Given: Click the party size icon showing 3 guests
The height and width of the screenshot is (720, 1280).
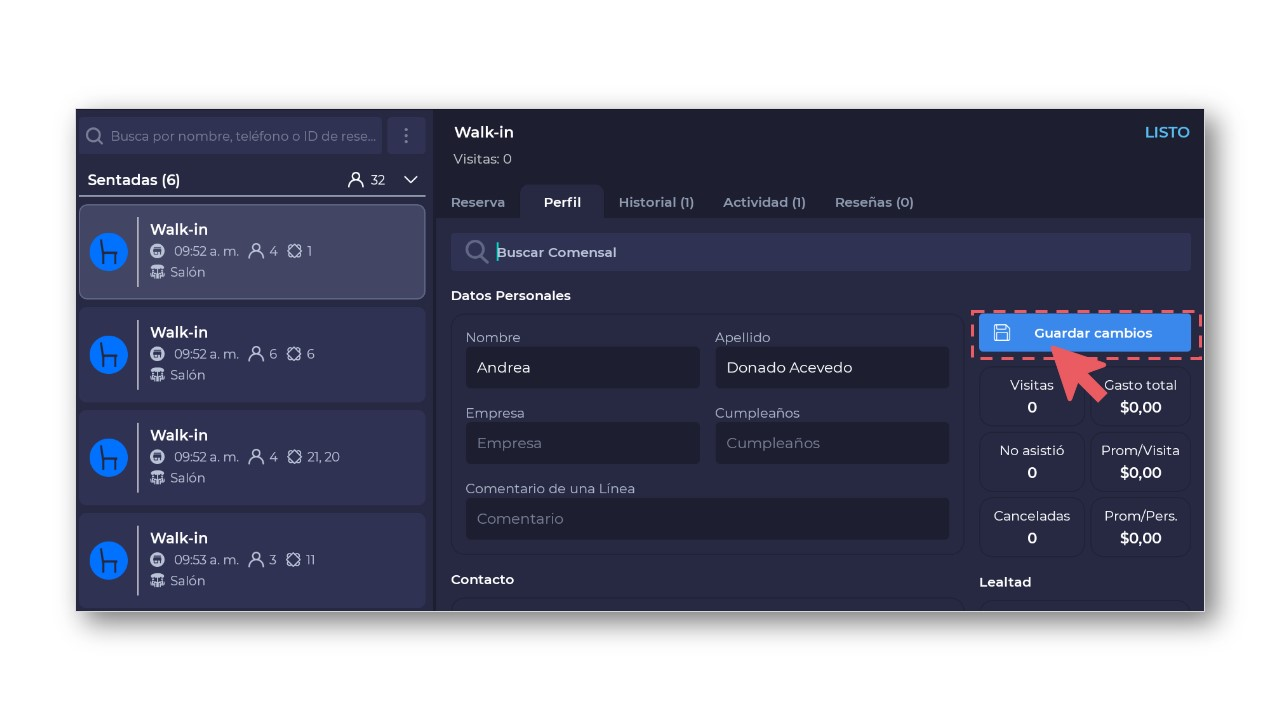Looking at the screenshot, I should pos(256,560).
